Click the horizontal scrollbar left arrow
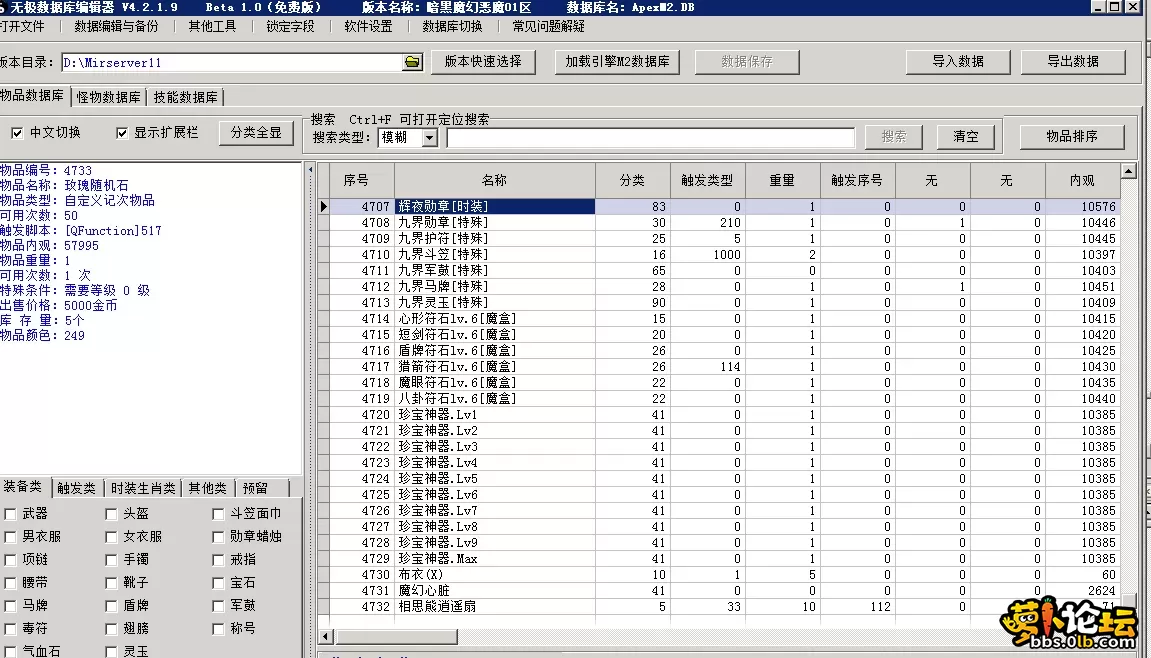The height and width of the screenshot is (658, 1151). (327, 637)
